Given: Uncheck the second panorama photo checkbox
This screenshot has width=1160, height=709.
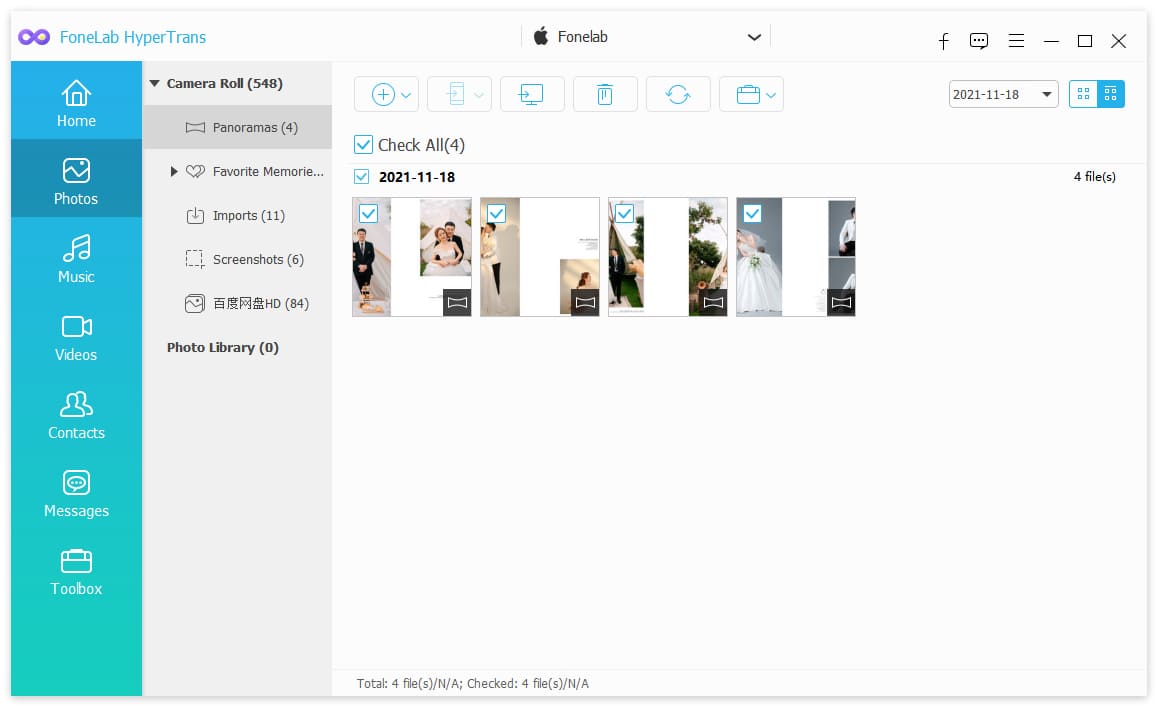Looking at the screenshot, I should click(x=496, y=214).
